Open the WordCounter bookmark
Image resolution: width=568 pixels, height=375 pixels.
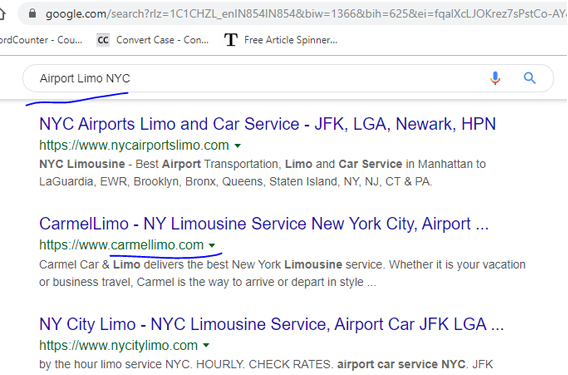(41, 40)
